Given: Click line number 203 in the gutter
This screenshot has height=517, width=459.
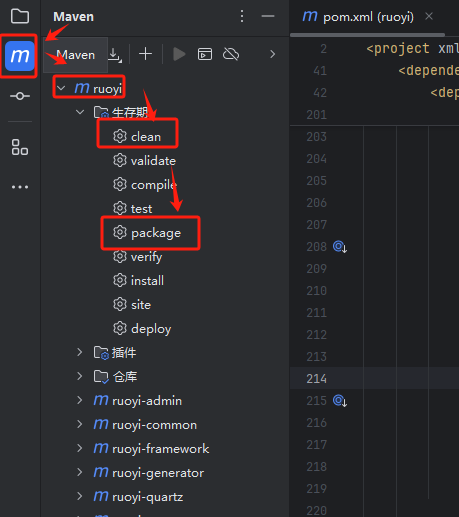Looking at the screenshot, I should [316, 137].
